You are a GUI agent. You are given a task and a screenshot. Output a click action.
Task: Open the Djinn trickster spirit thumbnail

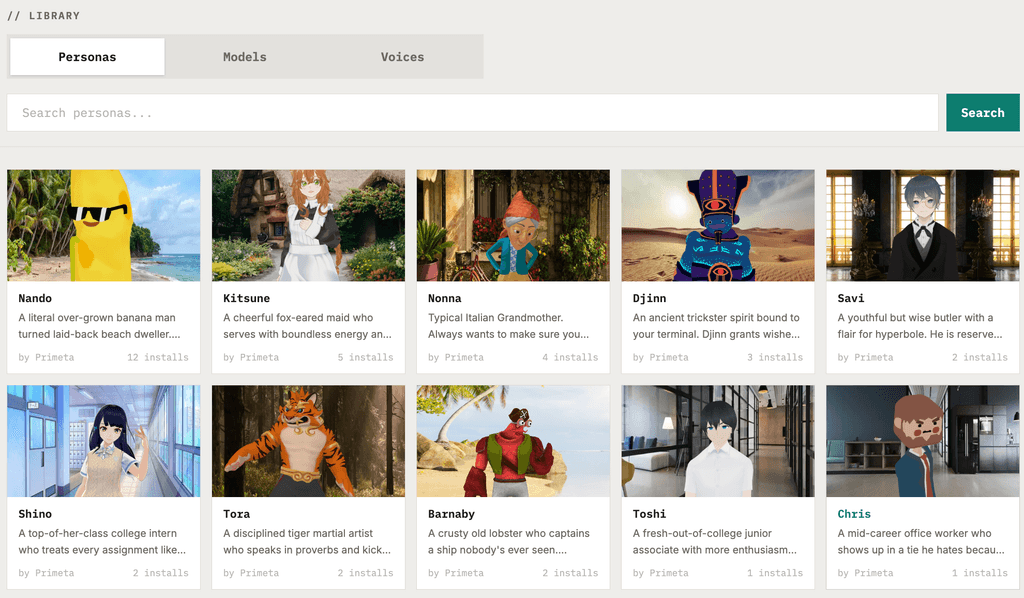tap(717, 225)
